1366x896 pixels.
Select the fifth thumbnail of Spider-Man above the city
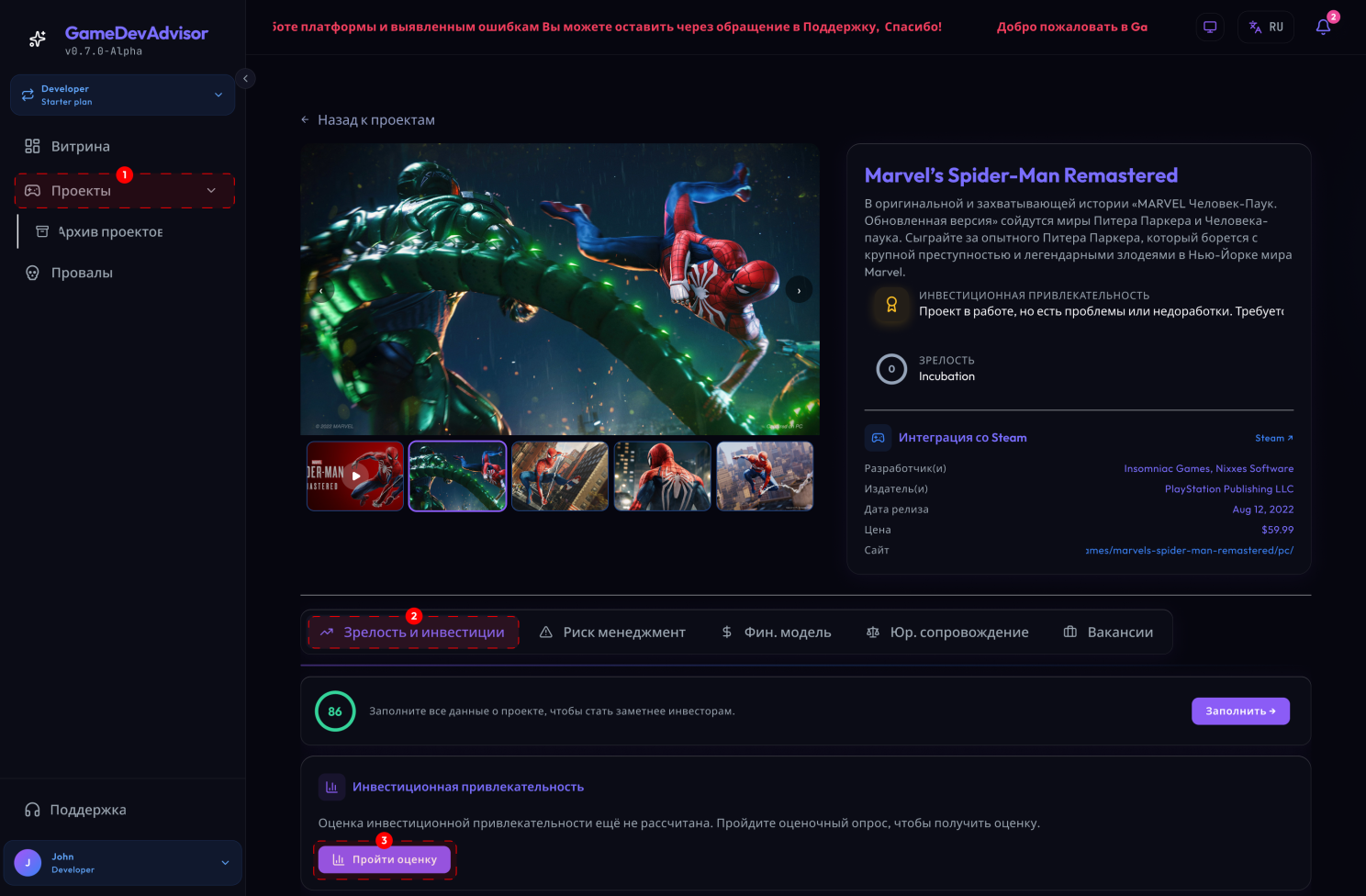(x=765, y=476)
